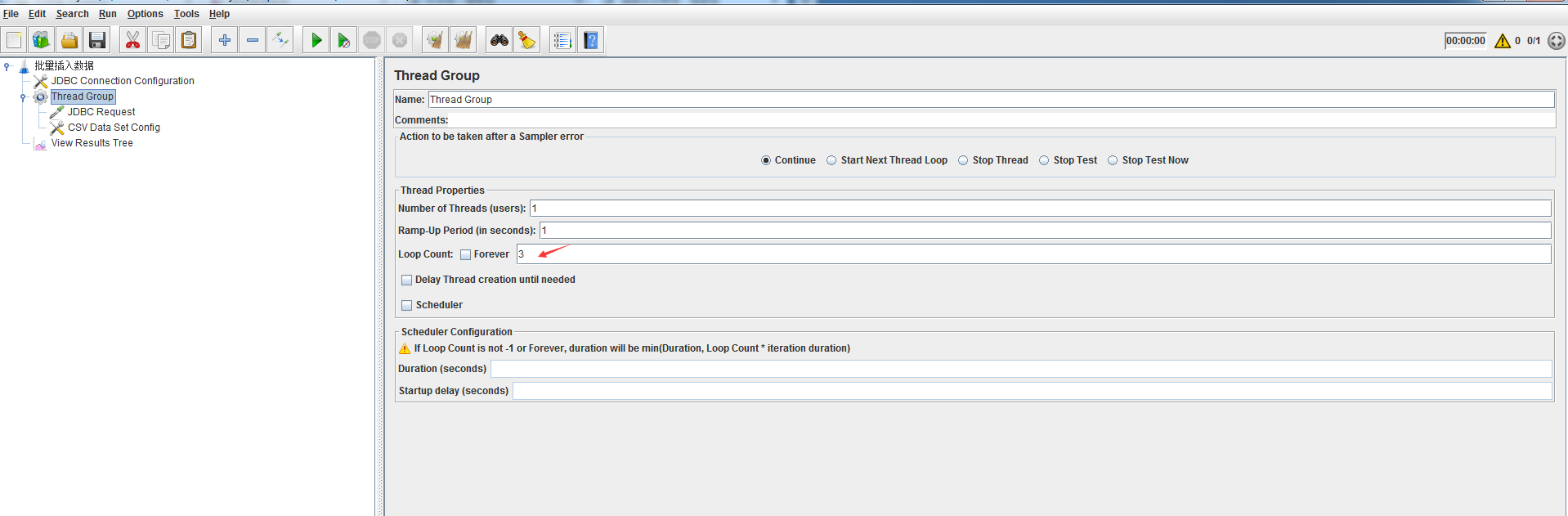Click the Duration (seconds) field

[x=1020, y=369]
